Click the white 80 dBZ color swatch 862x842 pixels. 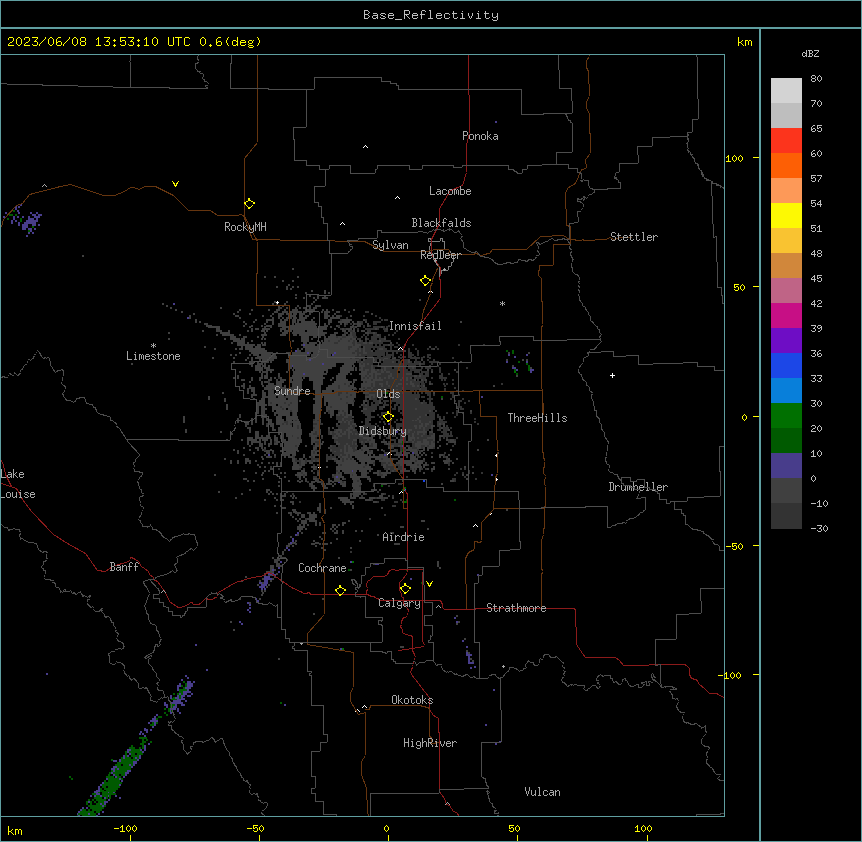click(x=786, y=91)
